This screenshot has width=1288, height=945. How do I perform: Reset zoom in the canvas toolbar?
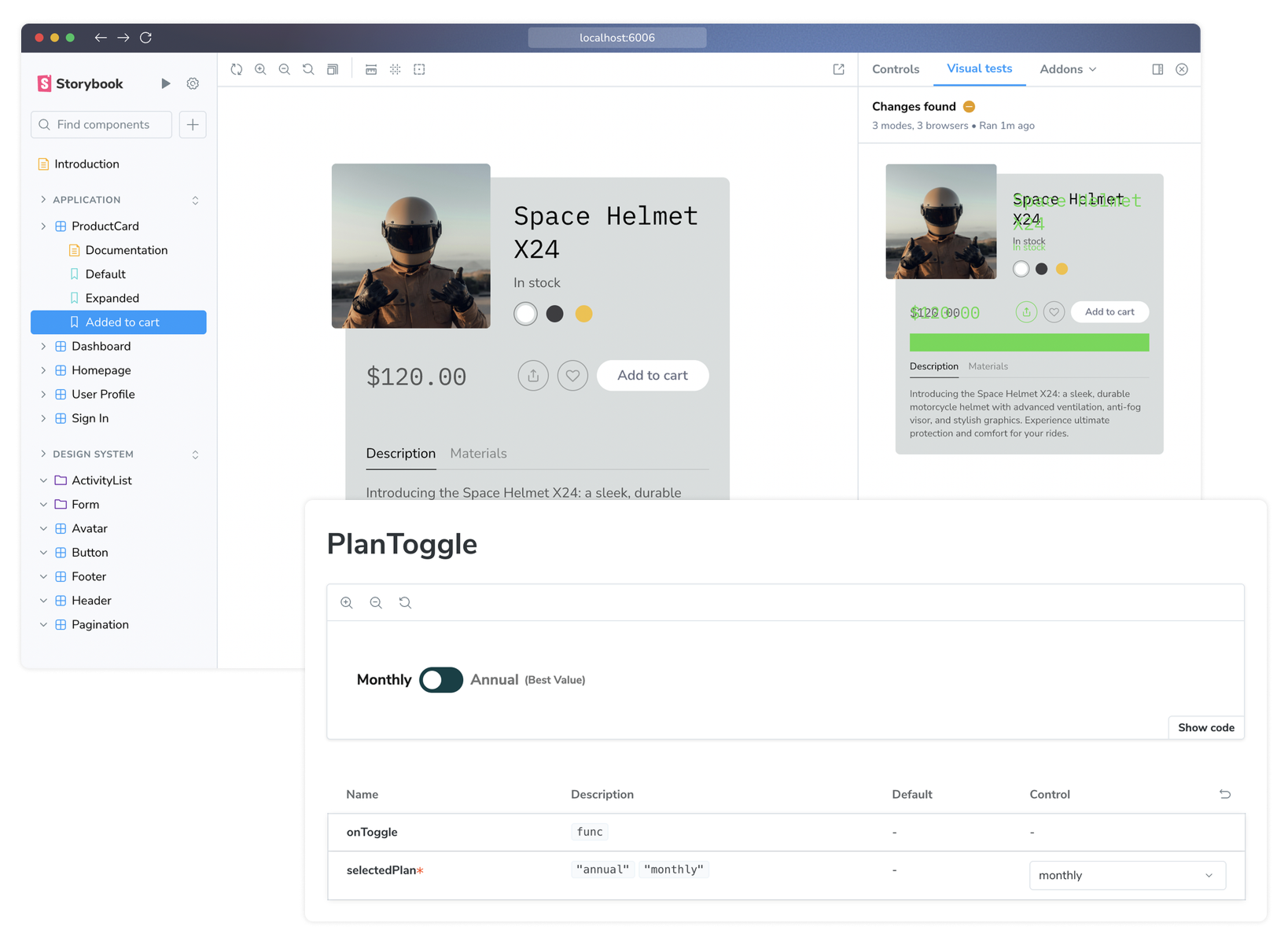click(x=308, y=69)
